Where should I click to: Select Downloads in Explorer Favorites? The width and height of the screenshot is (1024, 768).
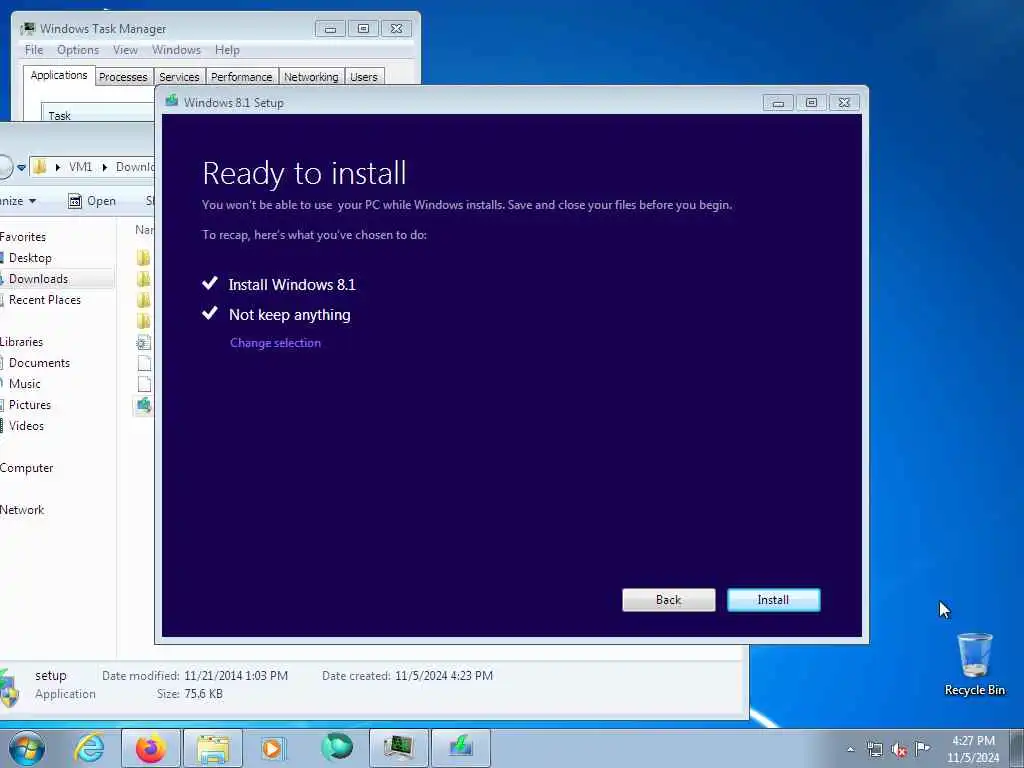click(38, 279)
